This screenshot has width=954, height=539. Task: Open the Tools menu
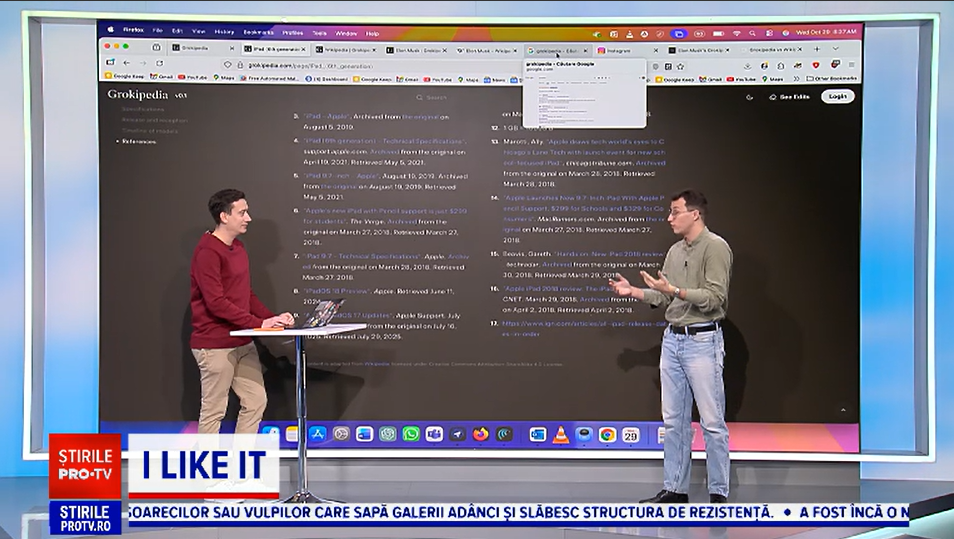[319, 32]
